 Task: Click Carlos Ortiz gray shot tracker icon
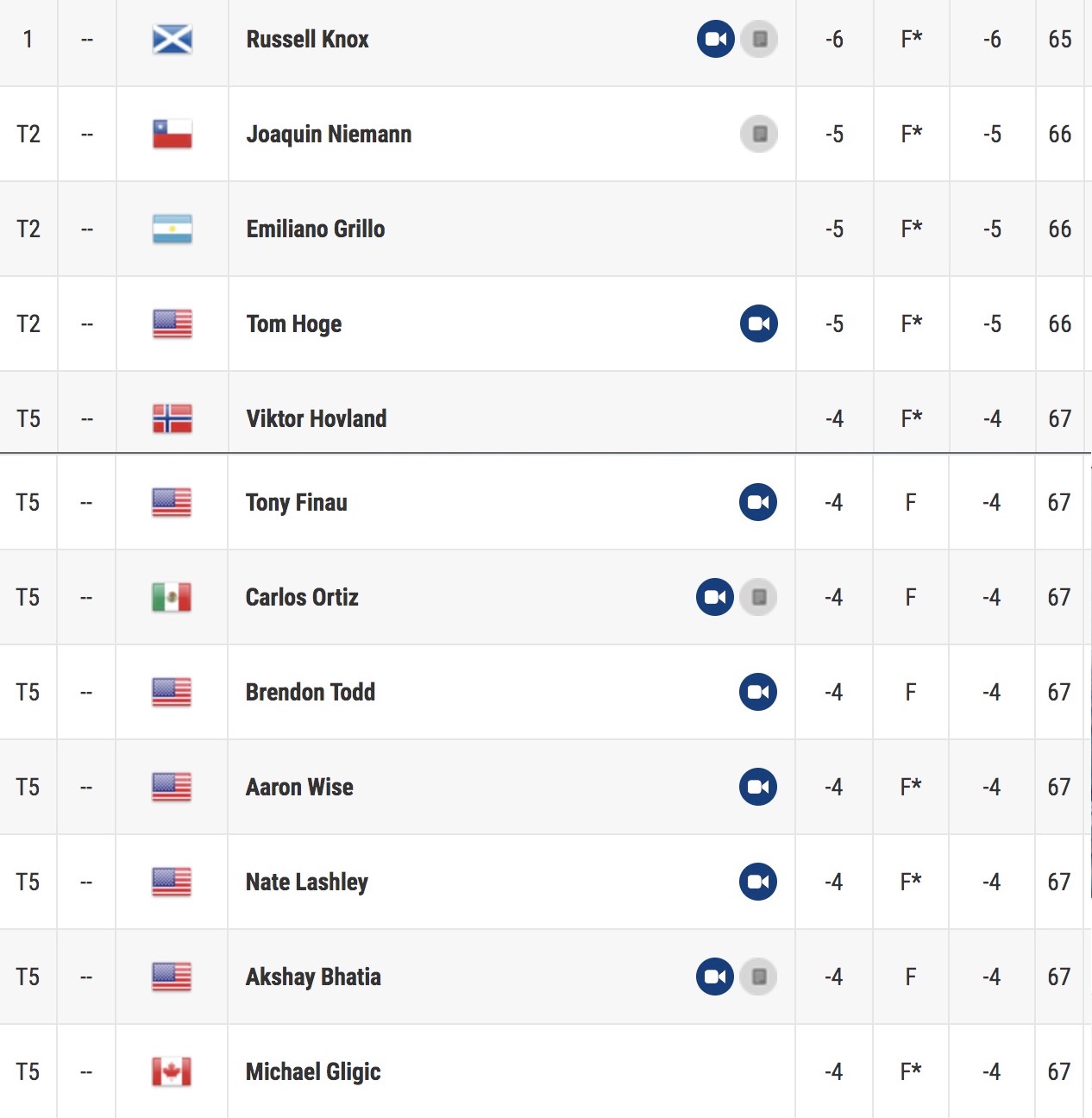pyautogui.click(x=758, y=597)
